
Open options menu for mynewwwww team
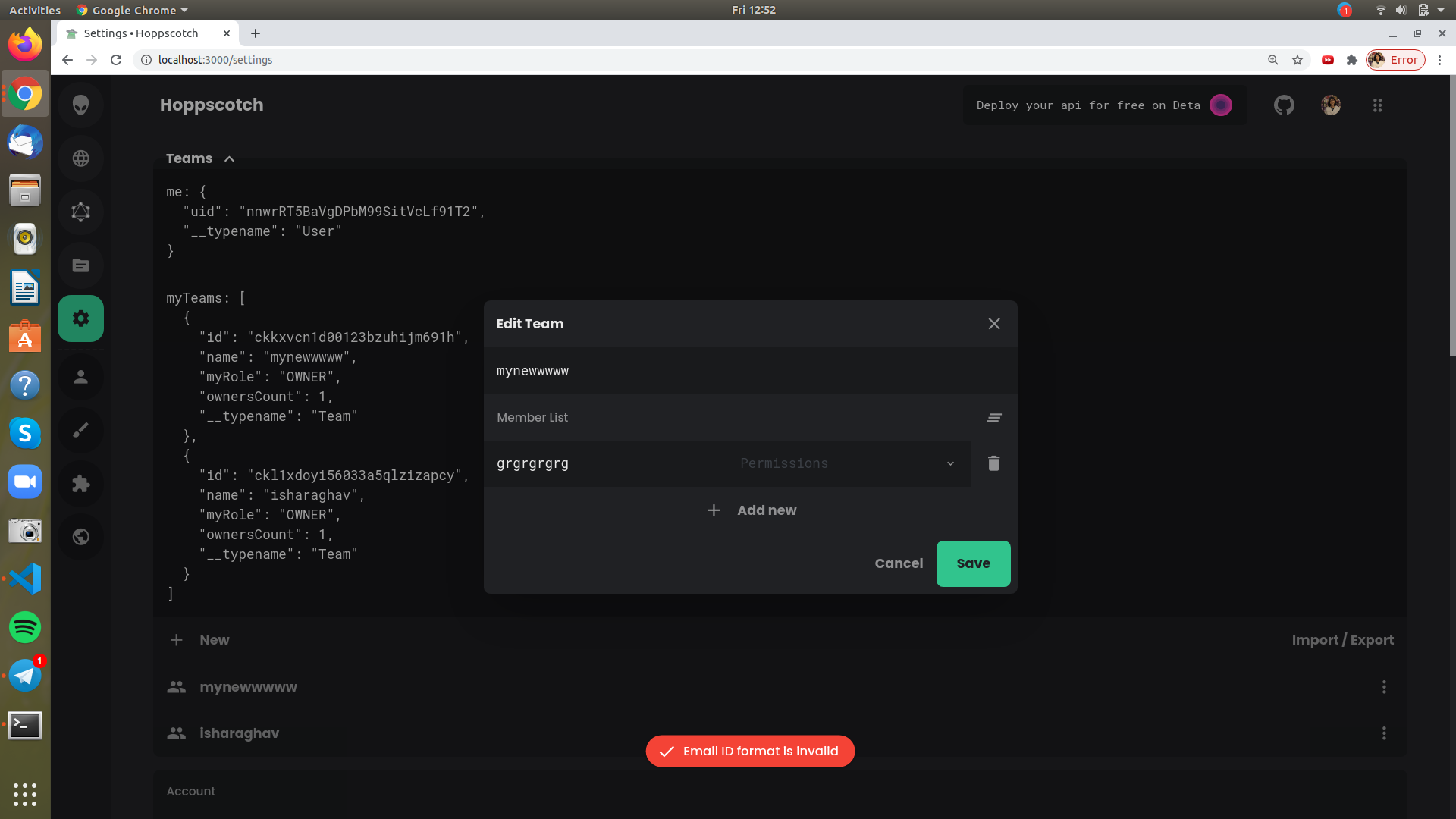(x=1384, y=687)
